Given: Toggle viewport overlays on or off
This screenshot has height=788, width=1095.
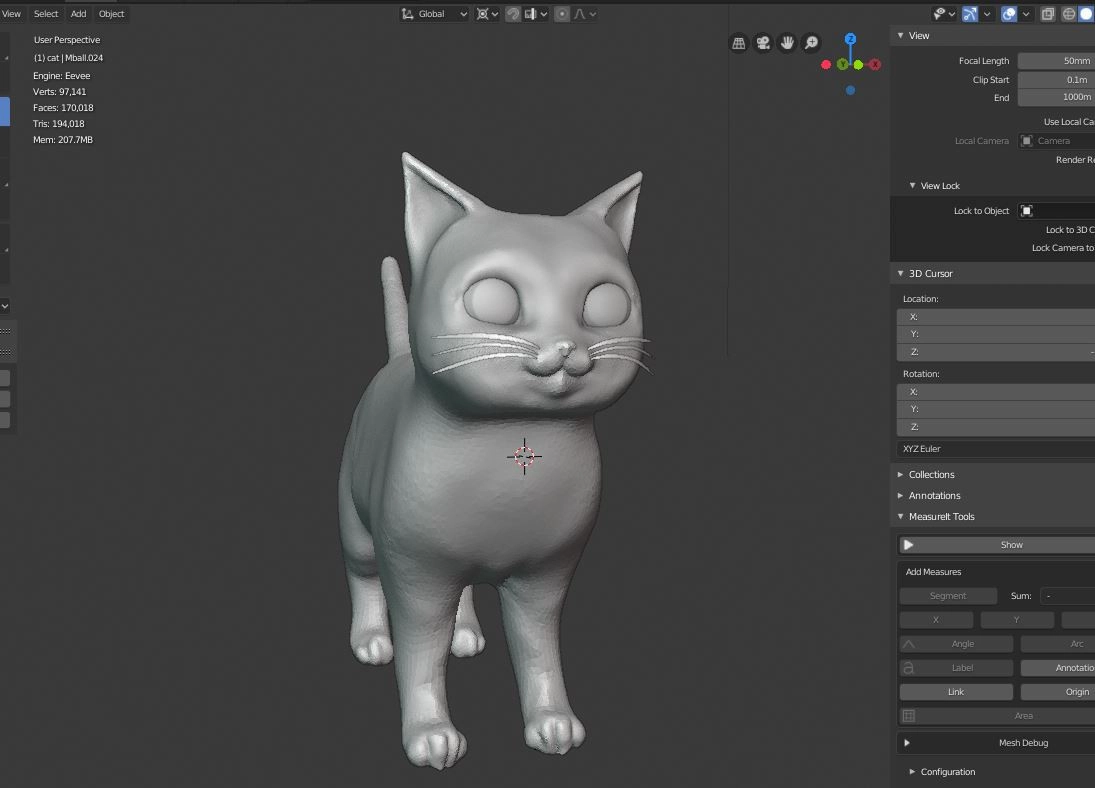Looking at the screenshot, I should [x=1009, y=14].
